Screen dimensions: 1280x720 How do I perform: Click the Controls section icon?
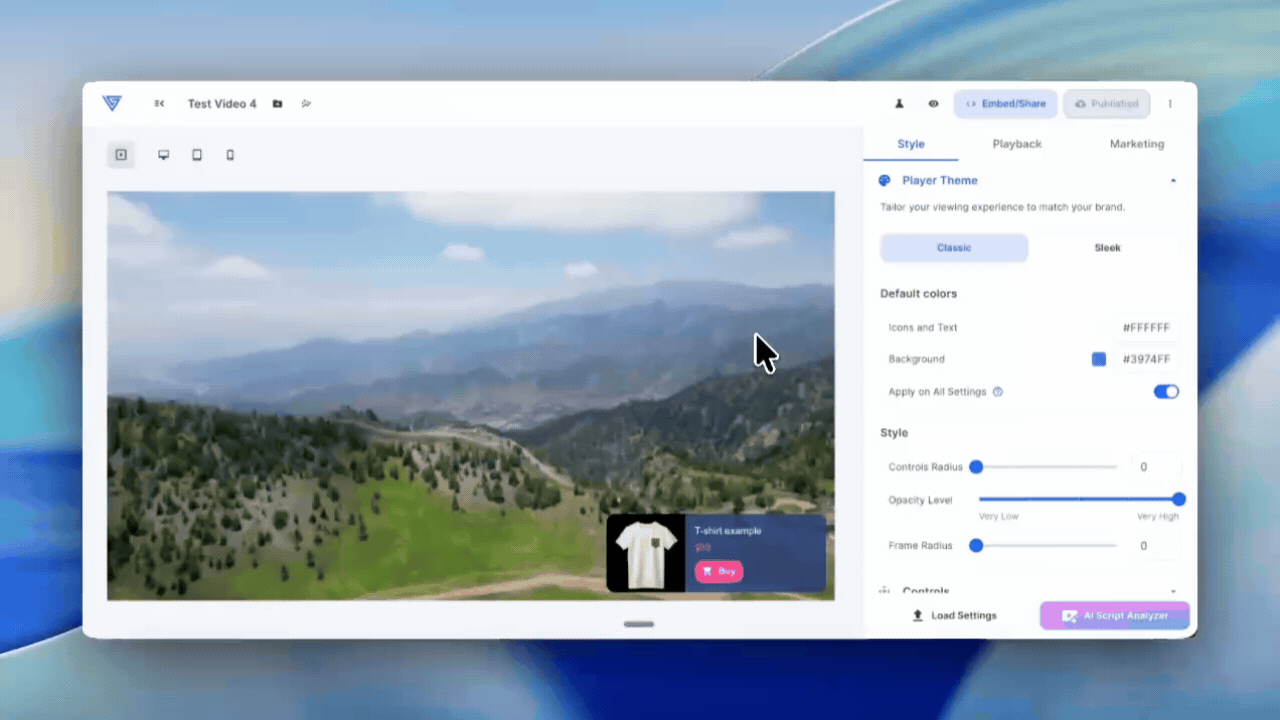[x=884, y=592]
